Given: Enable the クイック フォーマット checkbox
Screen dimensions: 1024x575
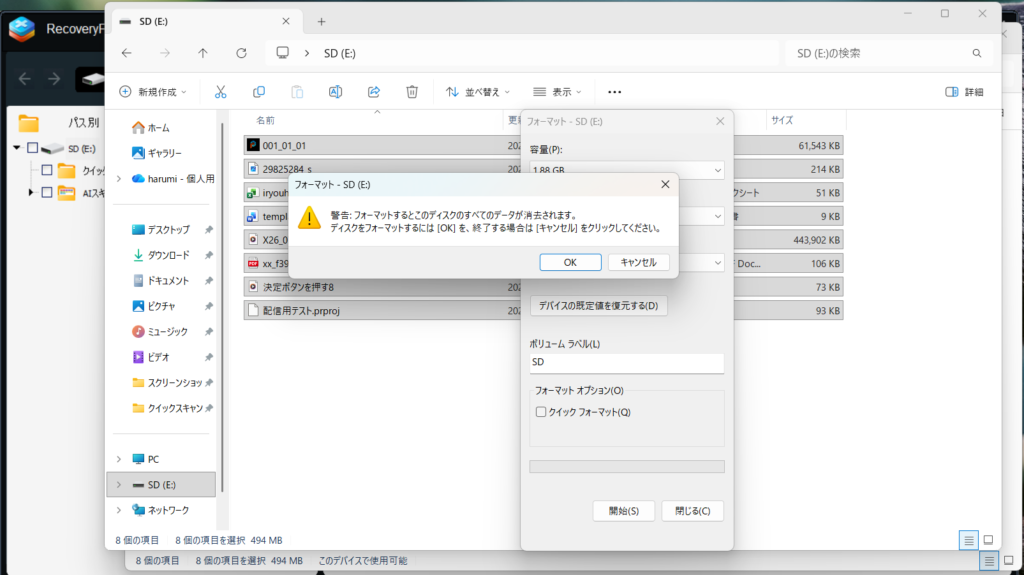Looking at the screenshot, I should (x=541, y=412).
